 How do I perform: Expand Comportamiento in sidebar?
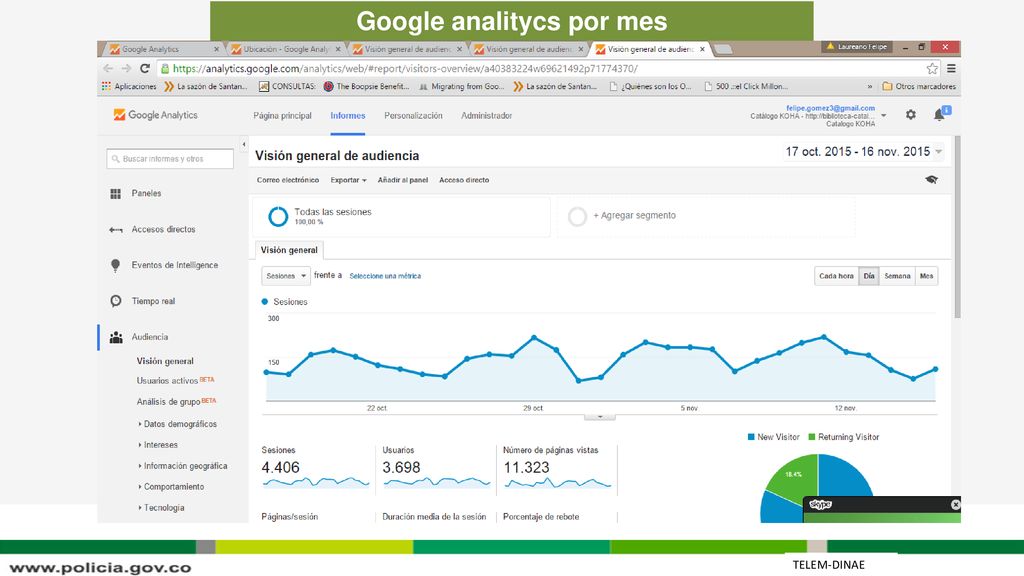coord(171,487)
